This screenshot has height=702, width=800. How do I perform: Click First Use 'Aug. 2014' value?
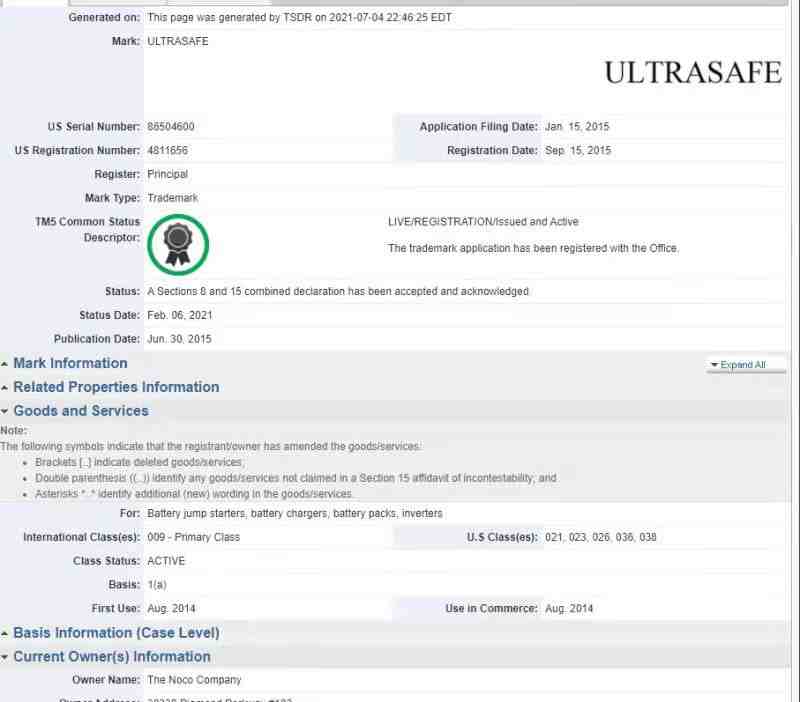(171, 609)
